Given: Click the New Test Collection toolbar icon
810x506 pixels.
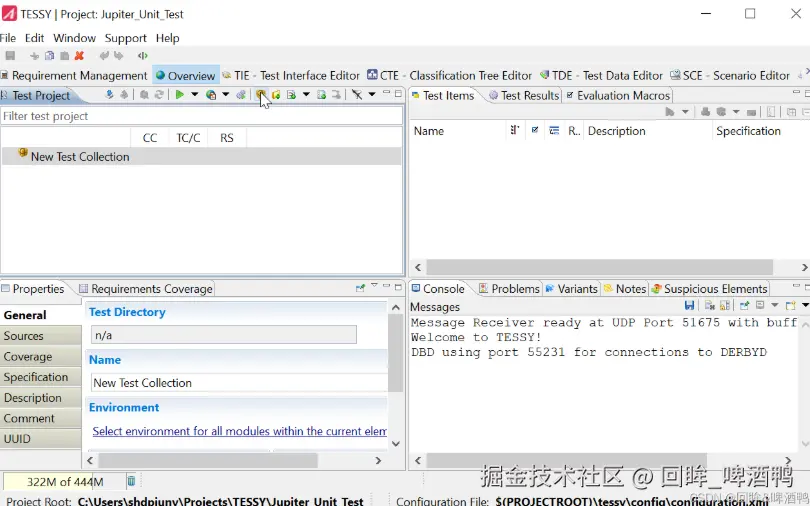Looking at the screenshot, I should pyautogui.click(x=261, y=94).
